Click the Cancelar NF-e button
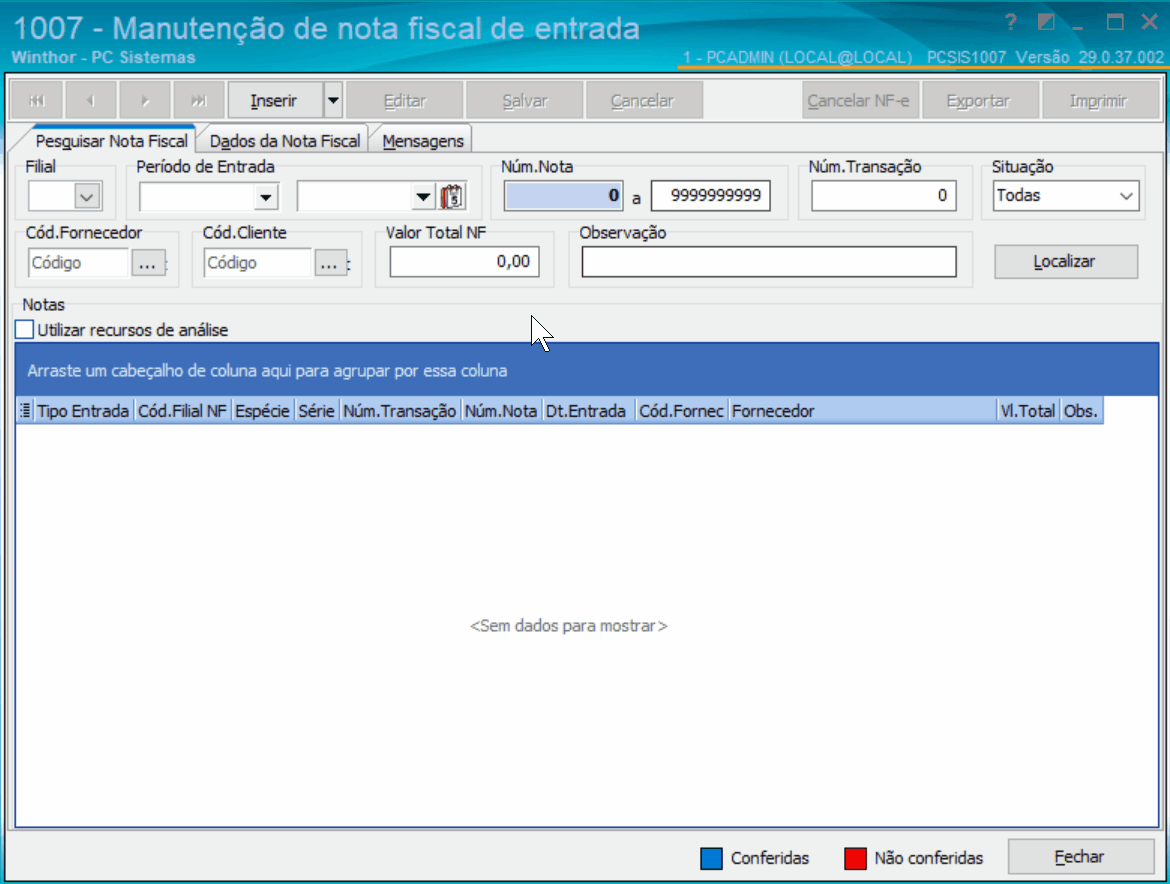The width and height of the screenshot is (1170, 884). point(859,101)
